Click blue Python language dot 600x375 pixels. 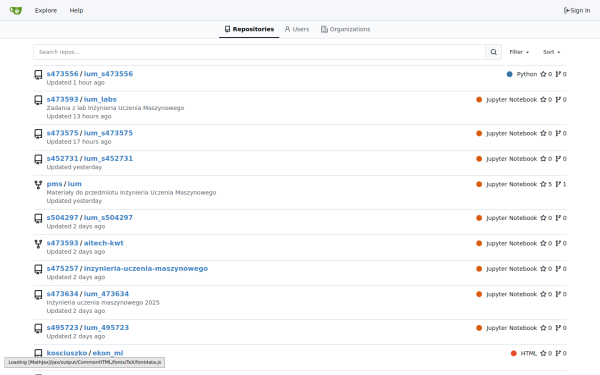pyautogui.click(x=509, y=74)
